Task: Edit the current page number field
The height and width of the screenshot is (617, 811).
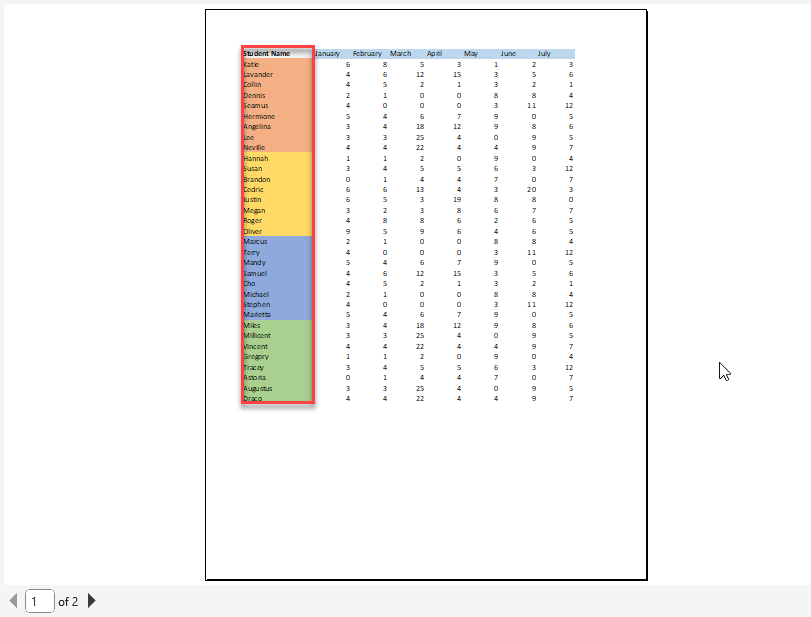Action: point(40,601)
